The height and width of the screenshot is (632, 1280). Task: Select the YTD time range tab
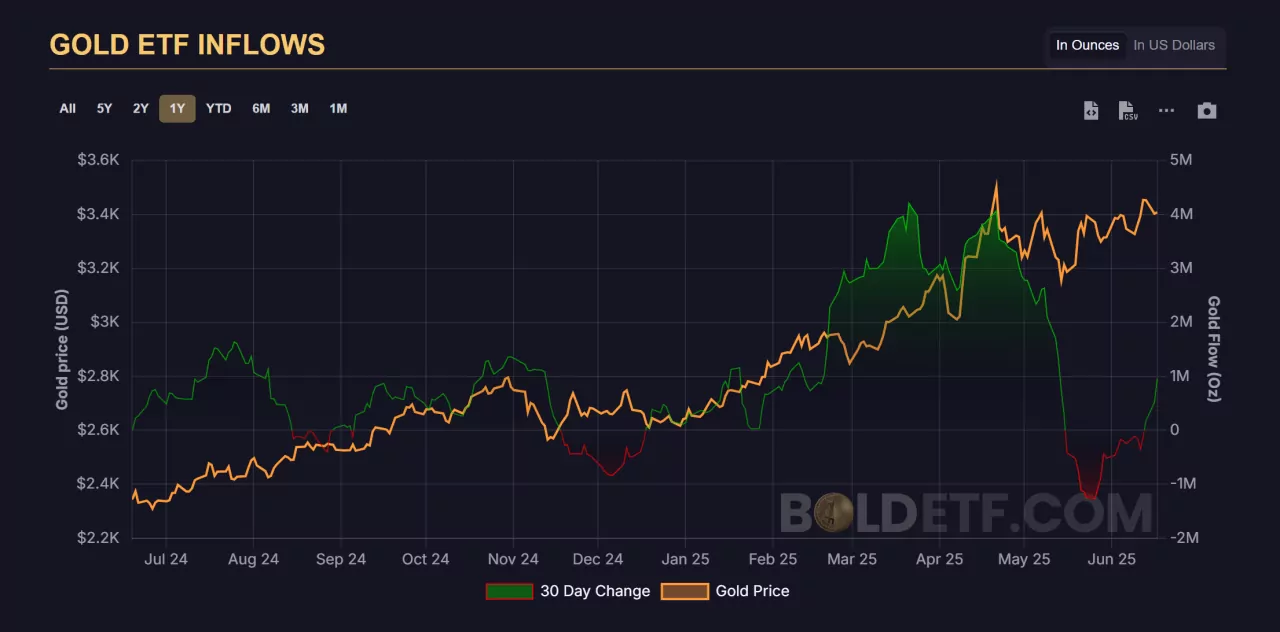[218, 108]
